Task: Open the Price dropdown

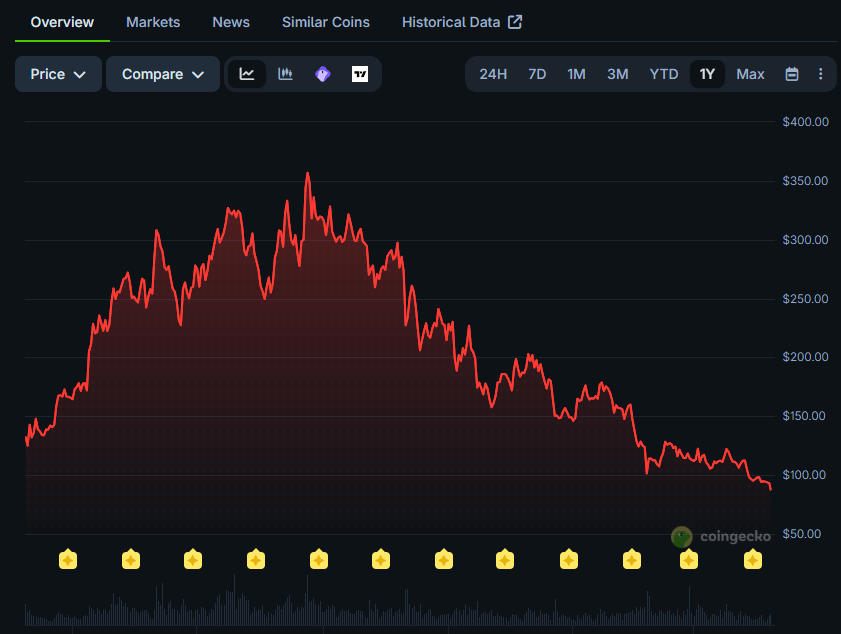Action: click(x=58, y=74)
